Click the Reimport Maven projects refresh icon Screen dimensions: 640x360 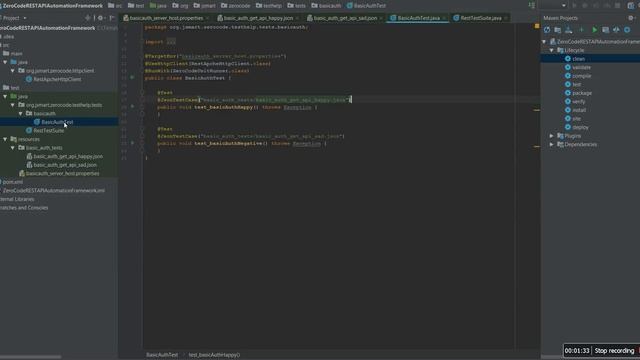click(x=547, y=30)
